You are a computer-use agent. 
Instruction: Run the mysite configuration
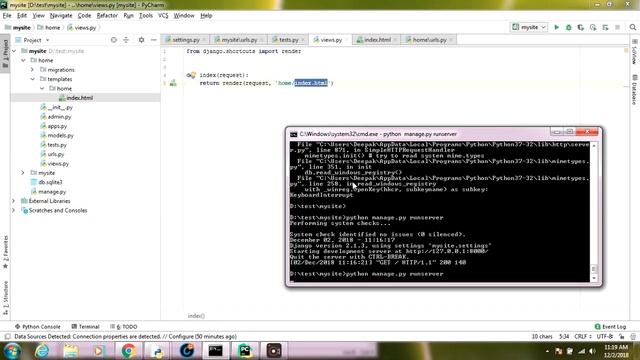(x=556, y=27)
